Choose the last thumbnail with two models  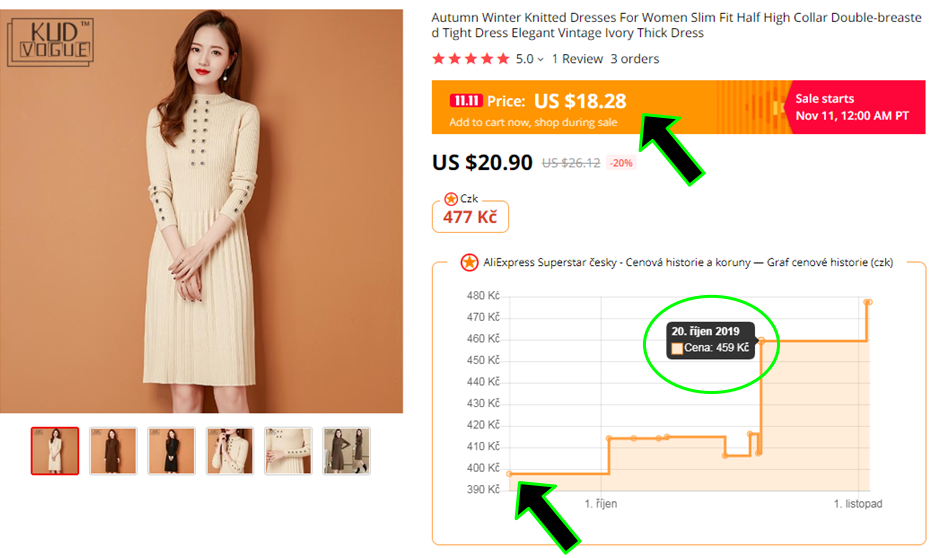pos(346,451)
